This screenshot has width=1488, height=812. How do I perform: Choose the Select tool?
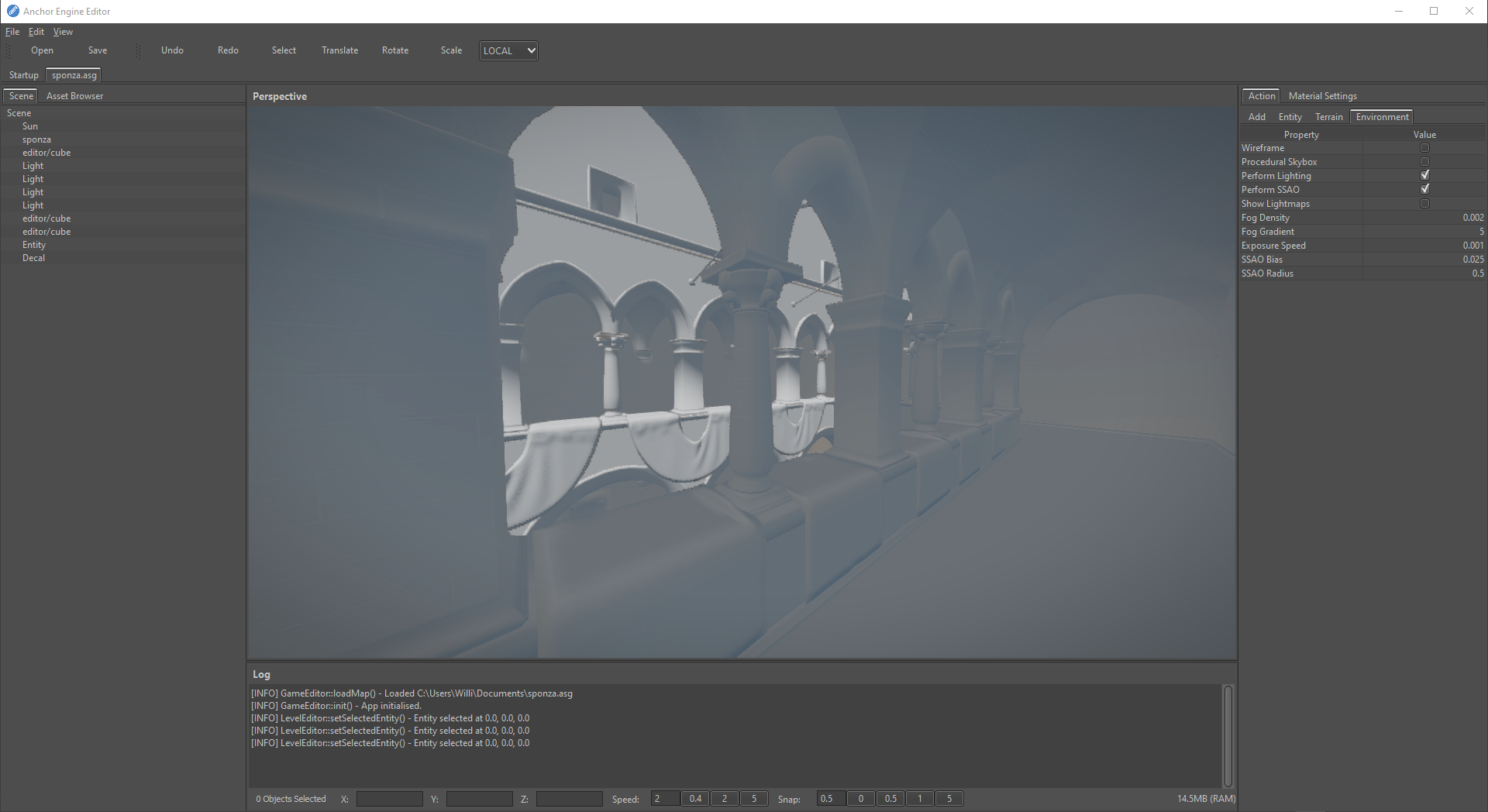284,50
